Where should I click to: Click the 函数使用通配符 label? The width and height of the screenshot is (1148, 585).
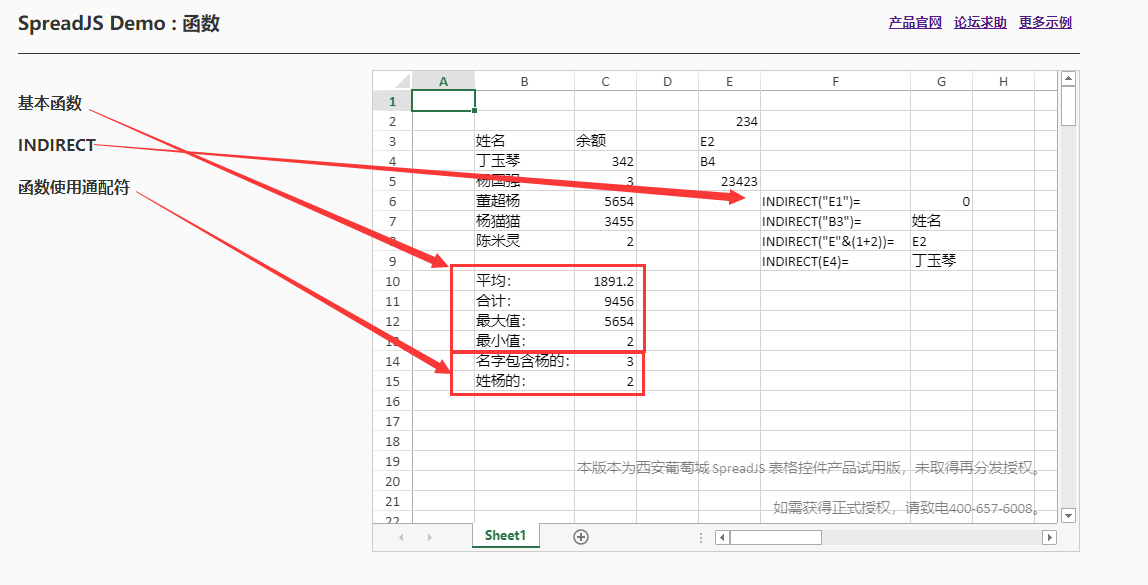[x=74, y=187]
